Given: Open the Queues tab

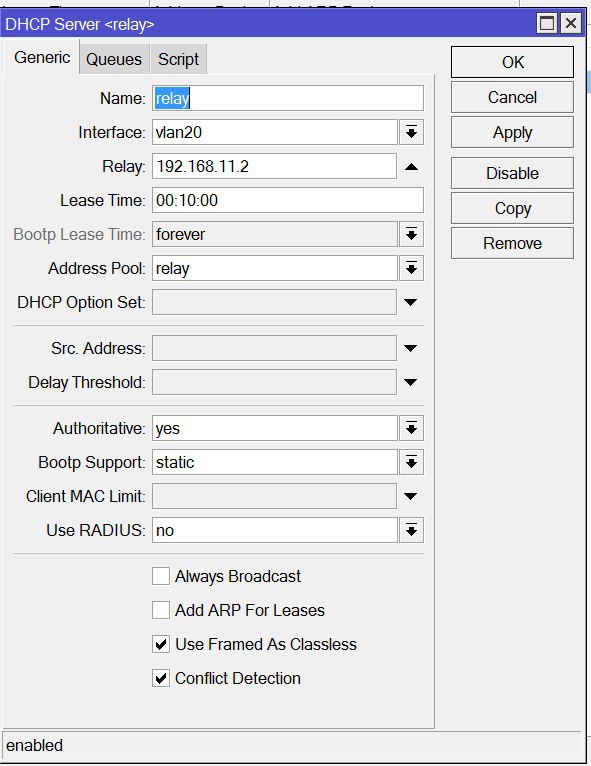Looking at the screenshot, I should point(114,59).
